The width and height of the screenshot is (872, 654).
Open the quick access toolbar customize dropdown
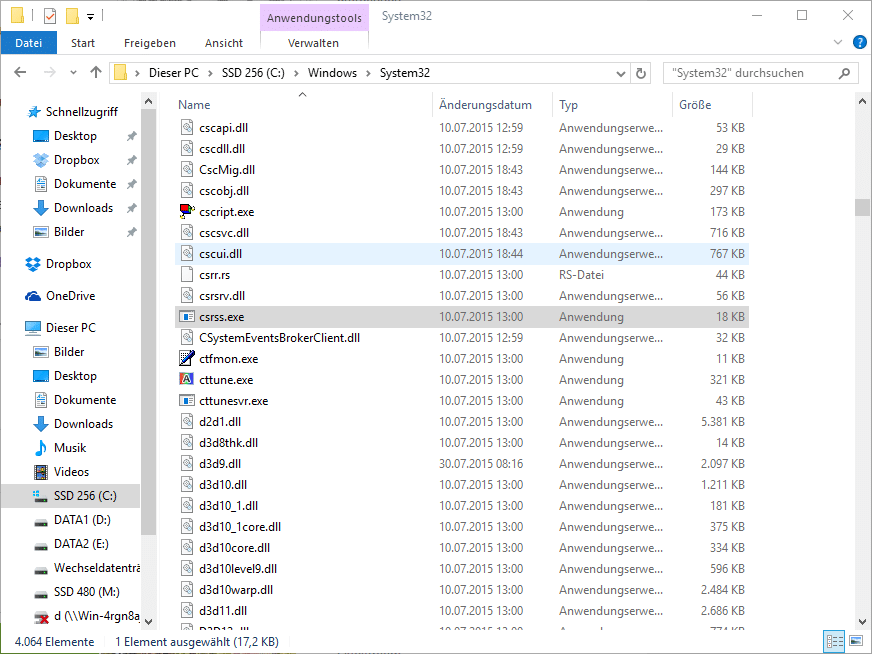click(x=90, y=17)
